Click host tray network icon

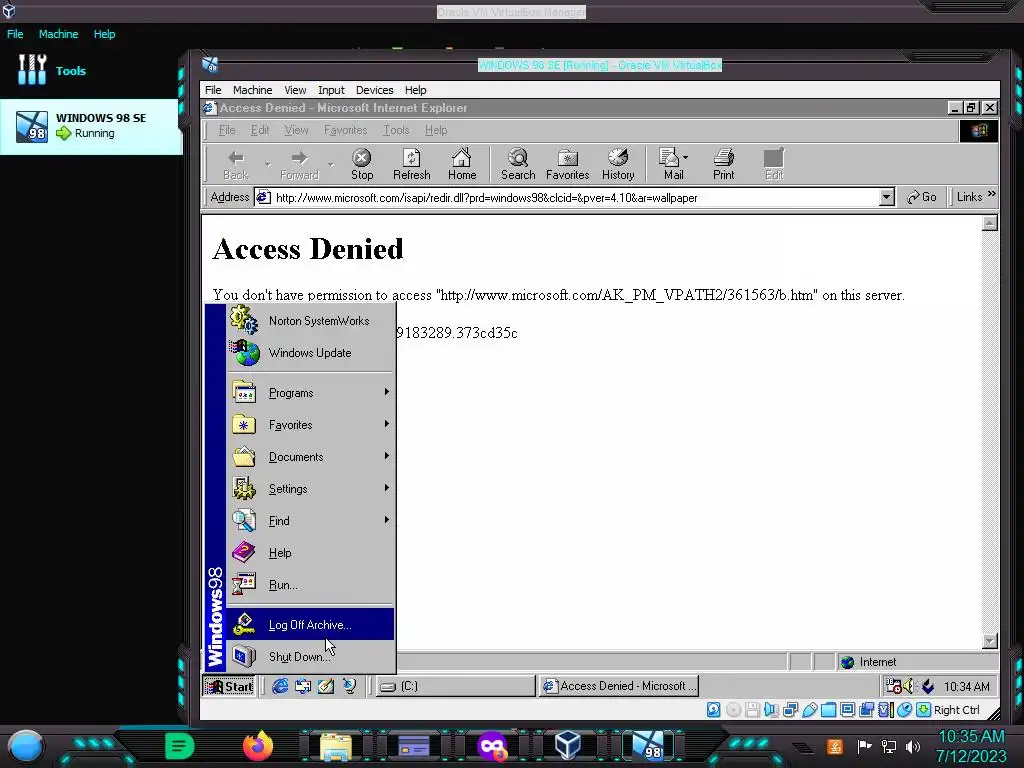tap(889, 746)
